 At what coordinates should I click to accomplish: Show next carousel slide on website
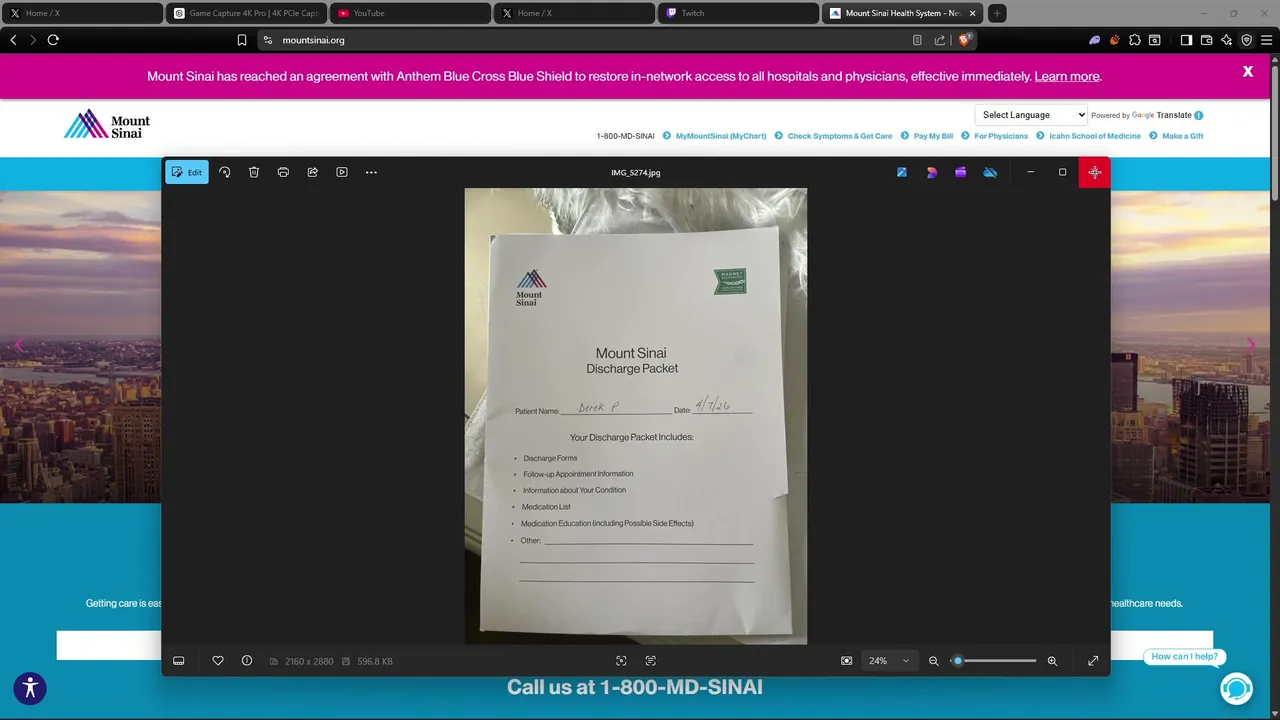1250,344
